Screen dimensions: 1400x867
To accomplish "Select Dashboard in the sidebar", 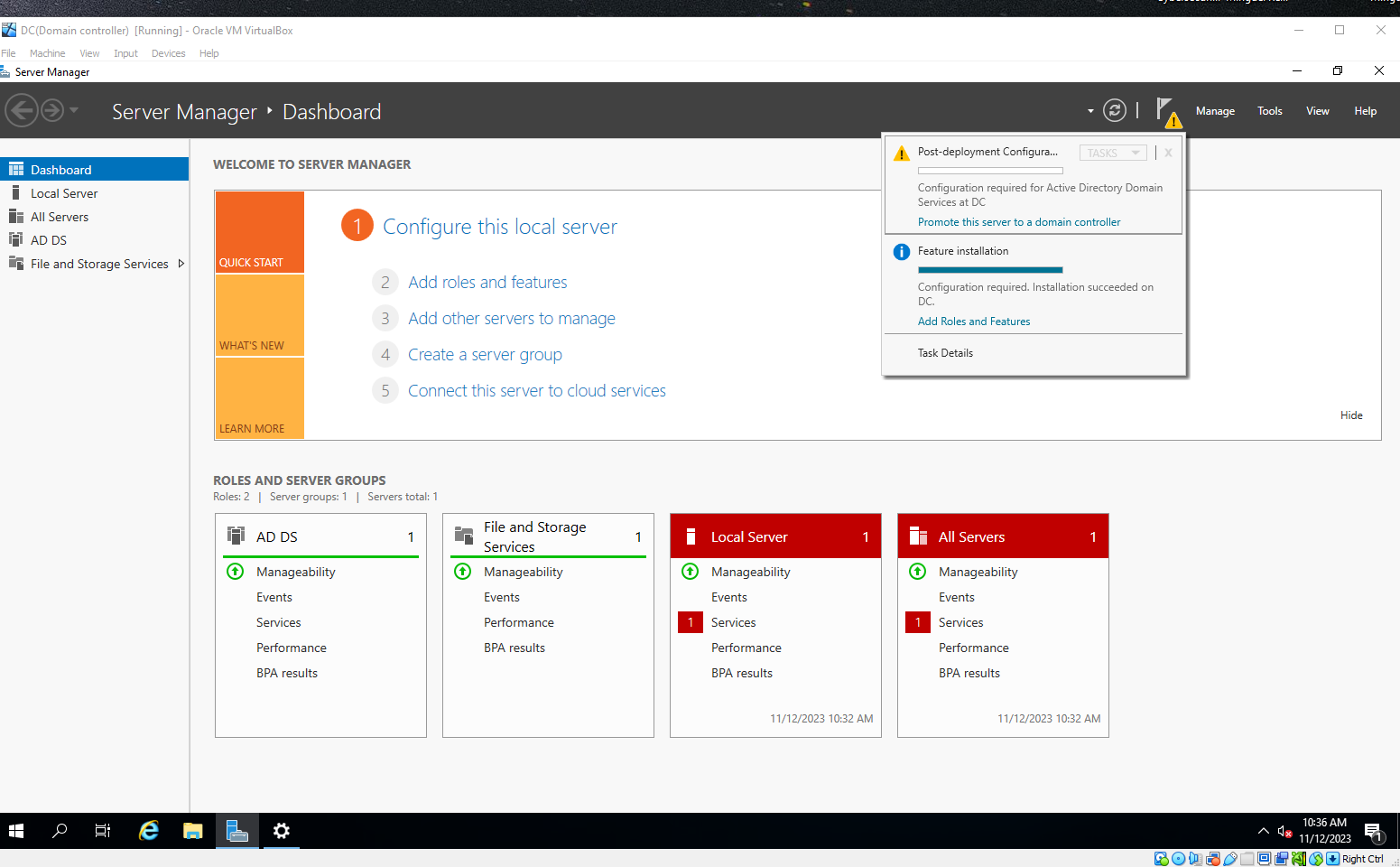I will click(94, 169).
